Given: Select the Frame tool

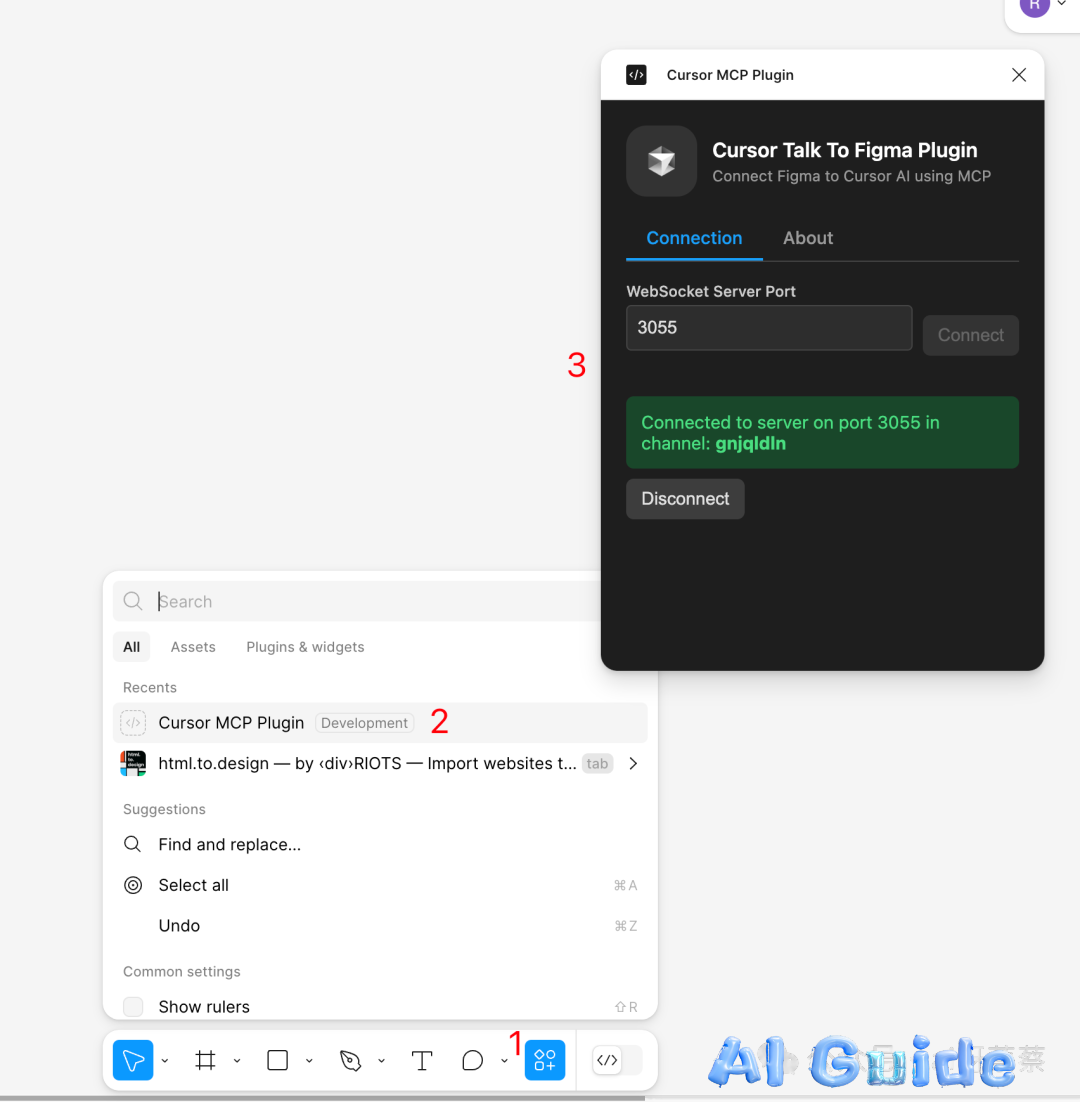Looking at the screenshot, I should pyautogui.click(x=205, y=1060).
